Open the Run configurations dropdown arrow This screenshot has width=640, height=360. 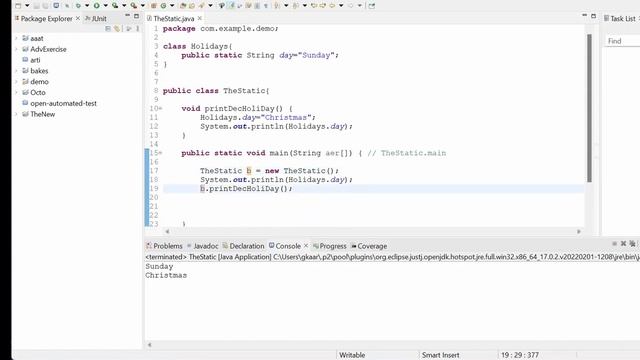coord(105,6)
